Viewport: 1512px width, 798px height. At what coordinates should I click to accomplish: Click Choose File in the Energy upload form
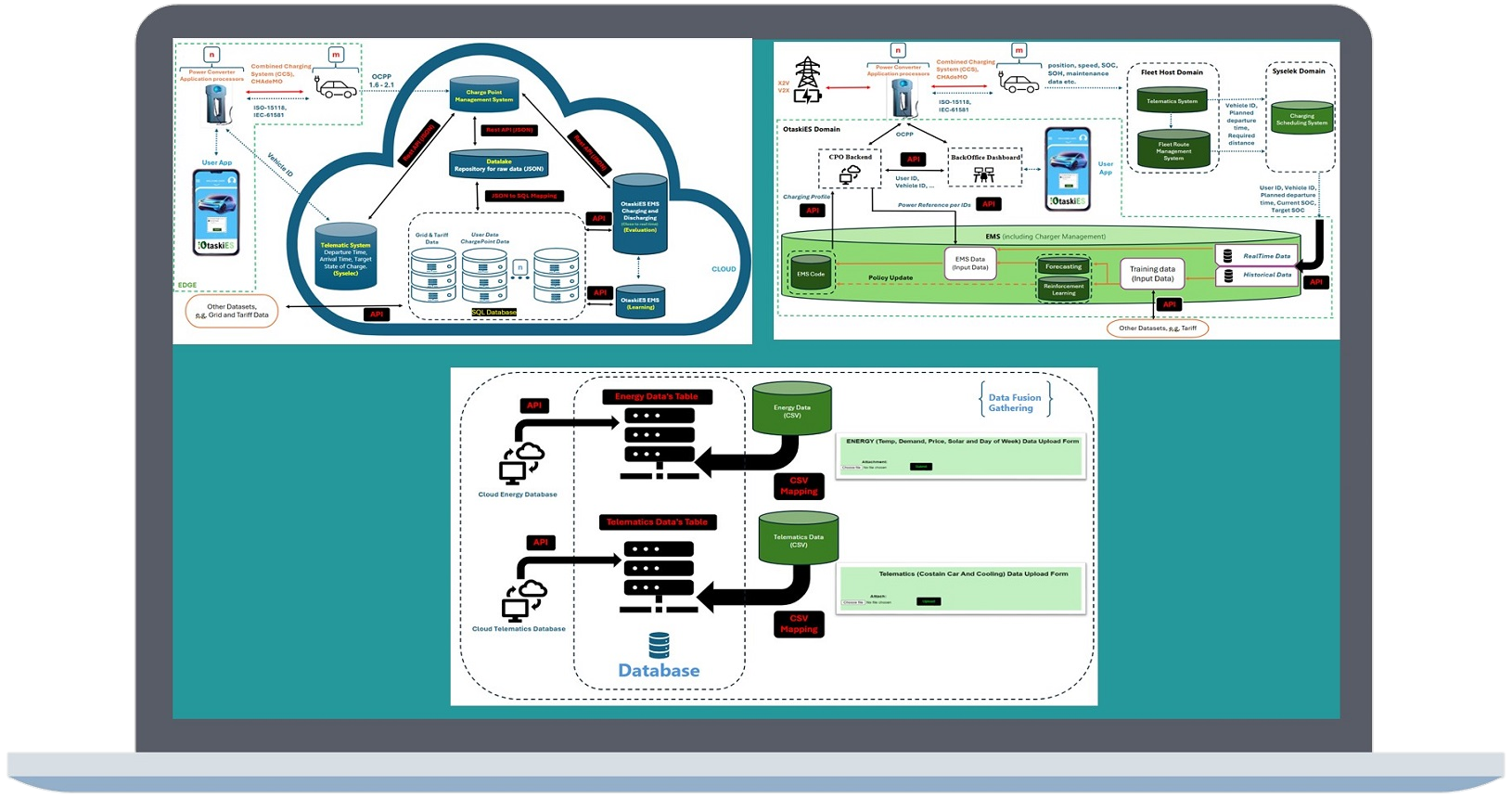pos(852,467)
